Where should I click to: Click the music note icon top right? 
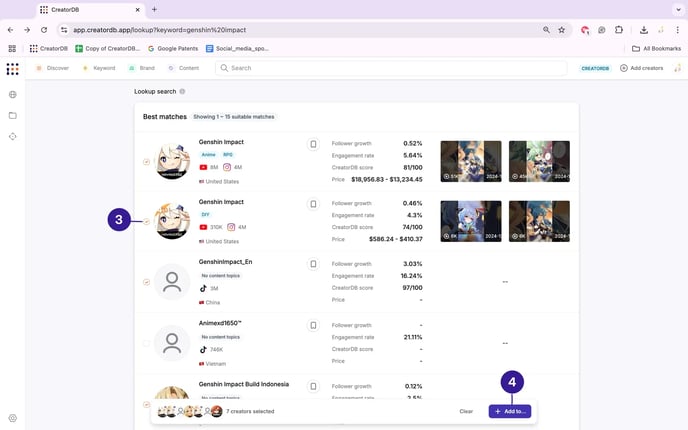click(x=677, y=68)
